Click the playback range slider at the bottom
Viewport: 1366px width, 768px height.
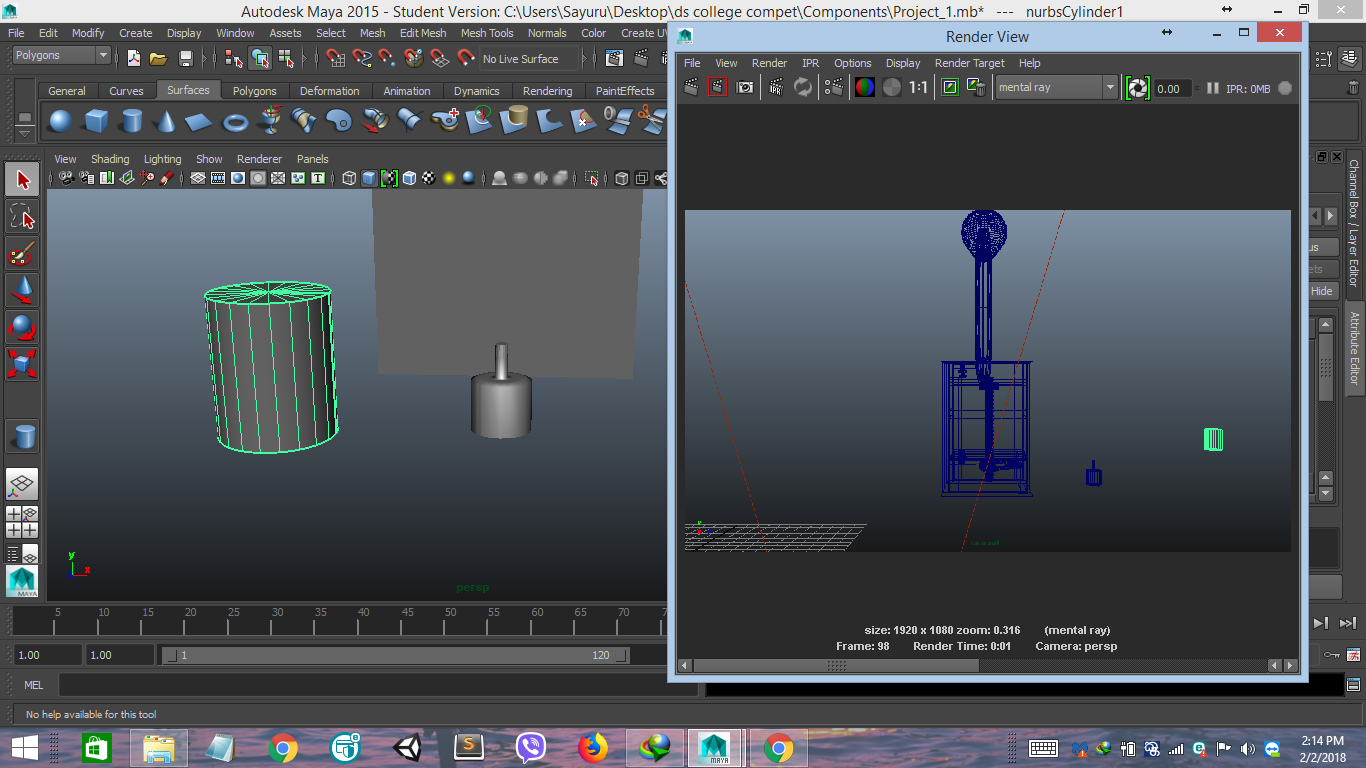400,655
